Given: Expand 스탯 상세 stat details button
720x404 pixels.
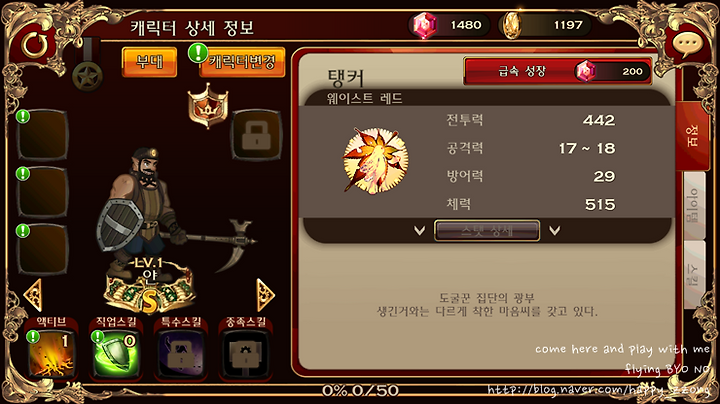Looking at the screenshot, I should pos(487,230).
